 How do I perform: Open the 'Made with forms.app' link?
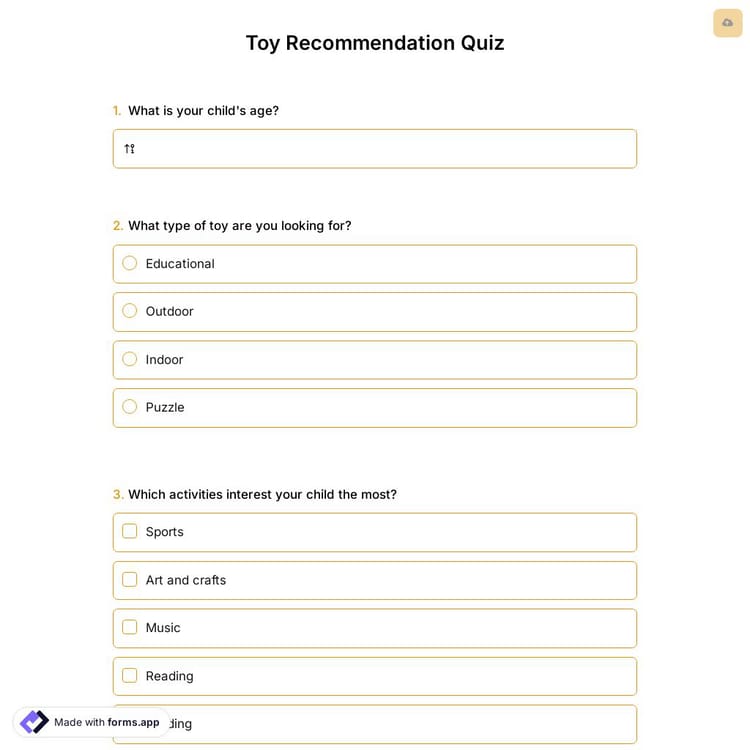pyautogui.click(x=106, y=722)
